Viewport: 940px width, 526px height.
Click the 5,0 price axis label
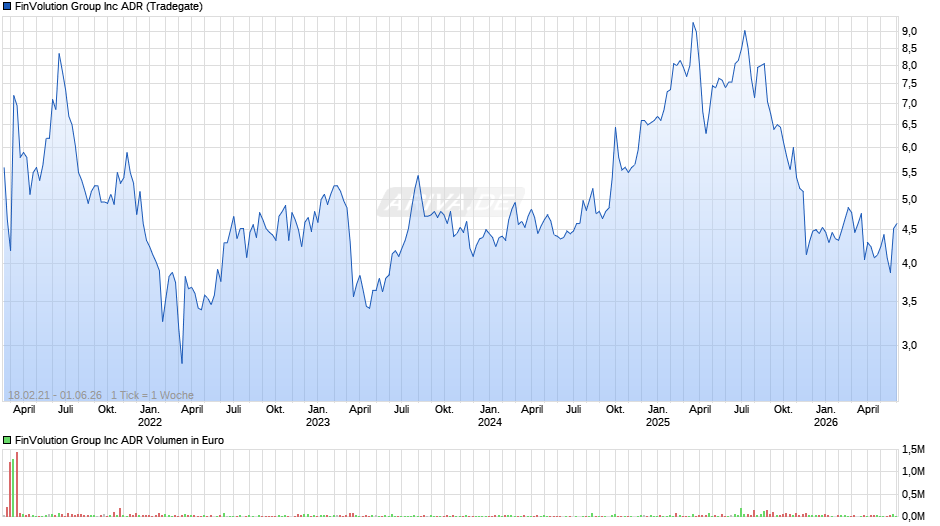point(909,200)
